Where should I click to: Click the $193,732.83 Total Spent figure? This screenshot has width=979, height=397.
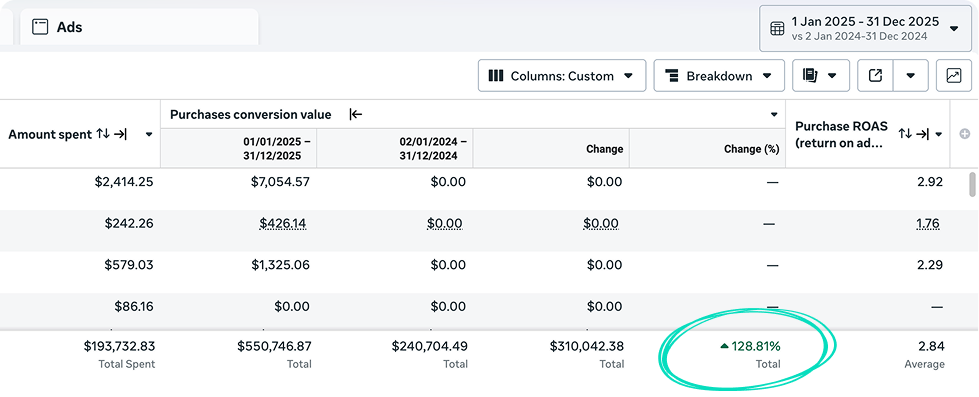(119, 346)
